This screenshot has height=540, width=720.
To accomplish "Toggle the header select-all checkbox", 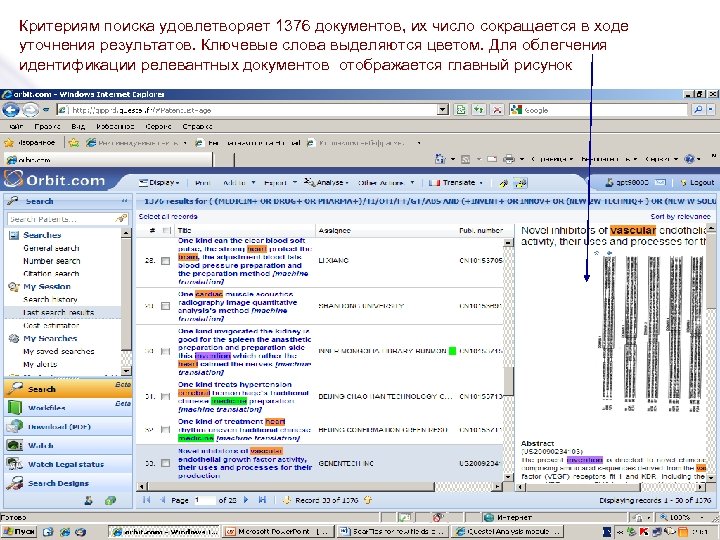I will (x=167, y=231).
